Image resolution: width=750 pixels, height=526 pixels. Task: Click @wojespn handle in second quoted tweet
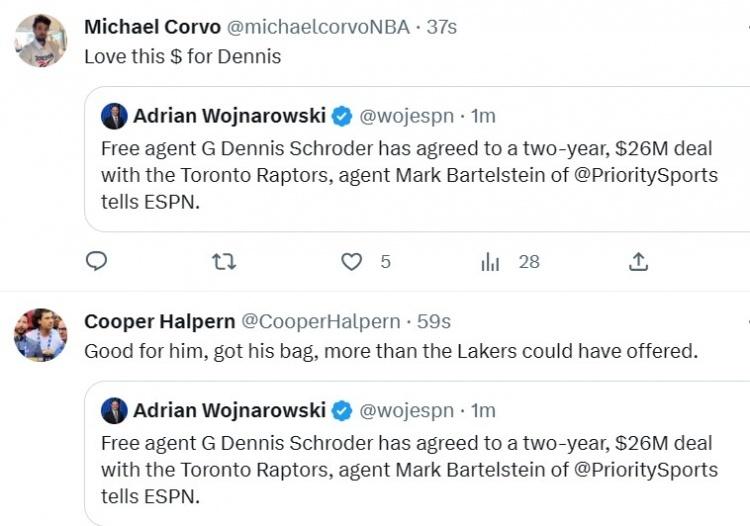(405, 411)
